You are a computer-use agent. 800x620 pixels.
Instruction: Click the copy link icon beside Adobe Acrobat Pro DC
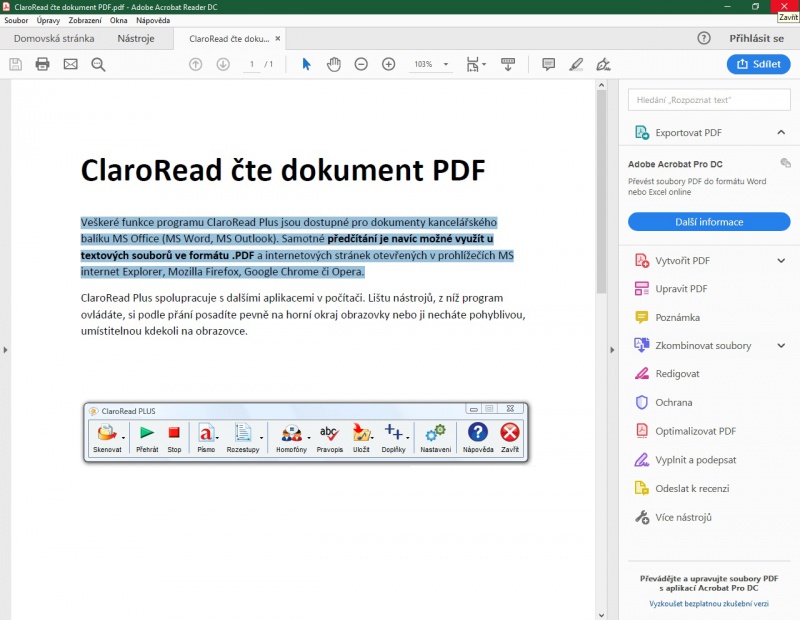786,163
